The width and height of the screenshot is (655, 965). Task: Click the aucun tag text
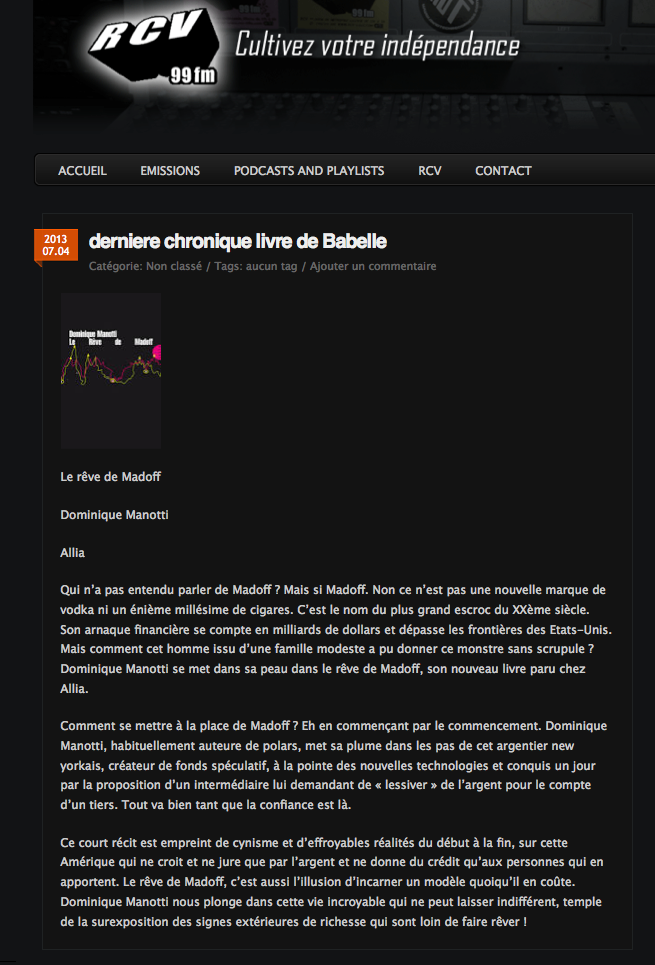click(x=271, y=266)
